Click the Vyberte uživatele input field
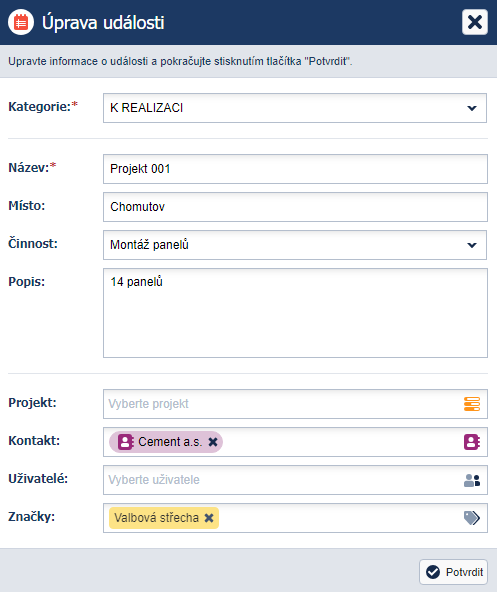The width and height of the screenshot is (497, 592). coord(283,480)
